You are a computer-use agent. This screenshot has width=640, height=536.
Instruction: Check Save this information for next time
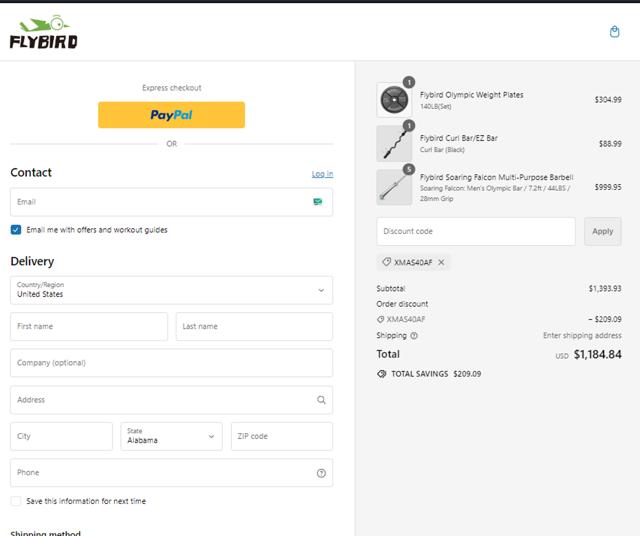[16, 501]
